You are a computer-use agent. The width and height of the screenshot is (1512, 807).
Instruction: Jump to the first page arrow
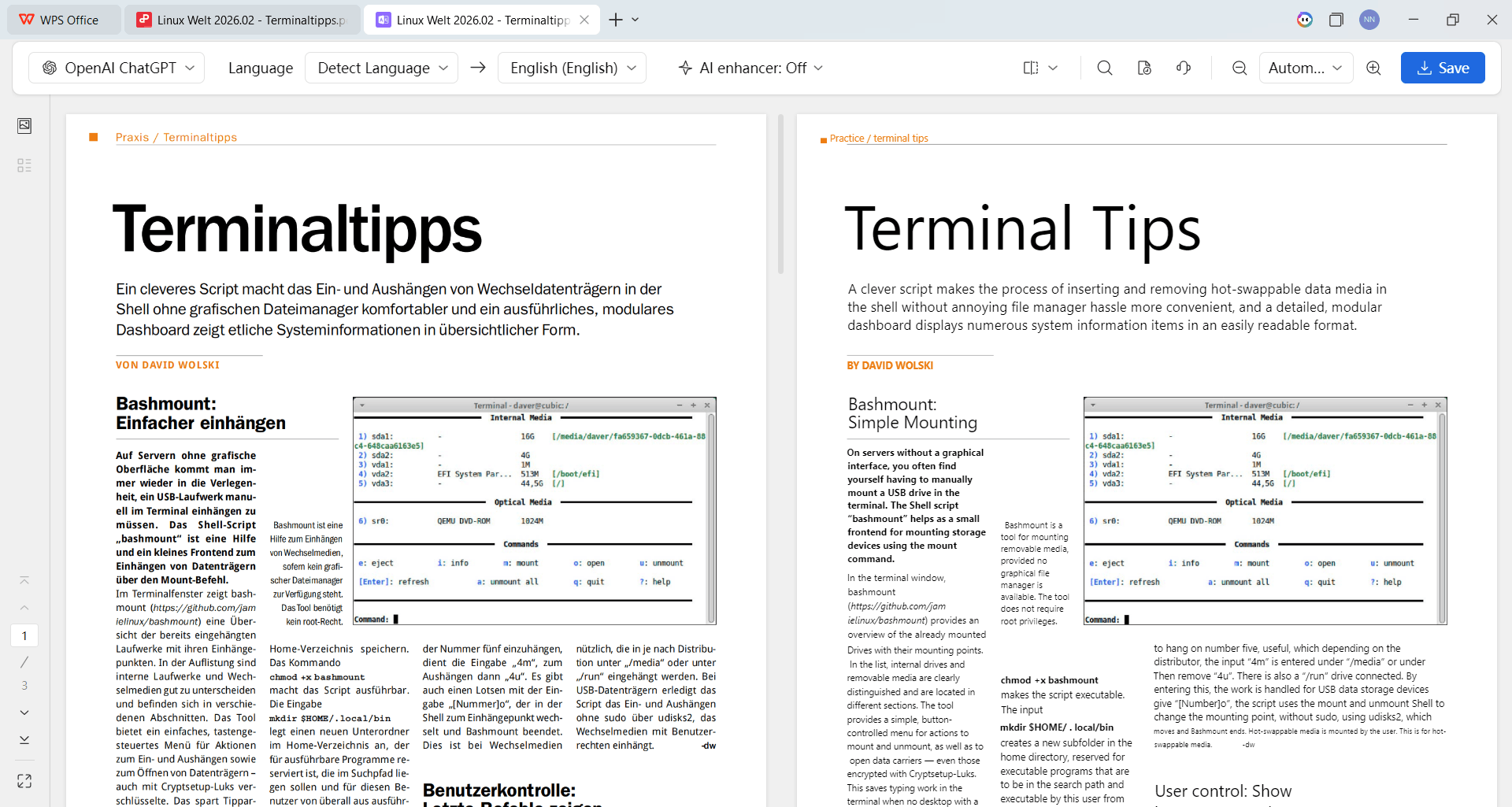pyautogui.click(x=24, y=580)
